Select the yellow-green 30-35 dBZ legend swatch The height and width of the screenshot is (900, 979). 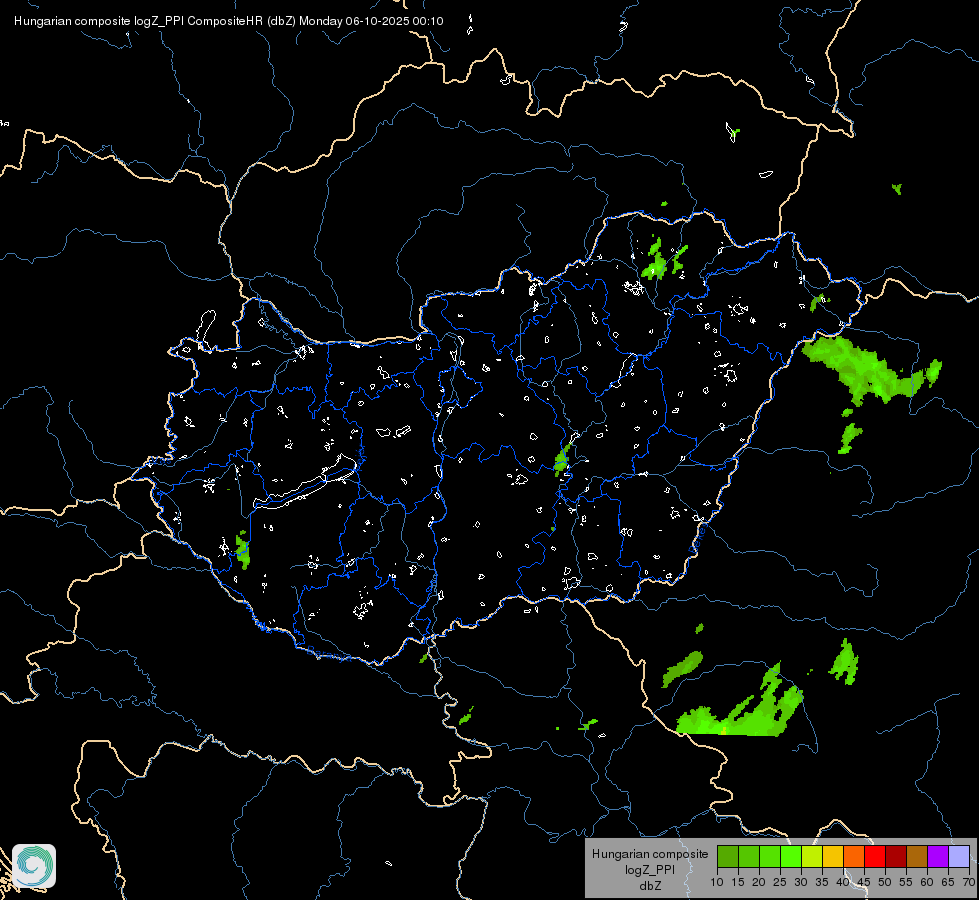pos(812,856)
